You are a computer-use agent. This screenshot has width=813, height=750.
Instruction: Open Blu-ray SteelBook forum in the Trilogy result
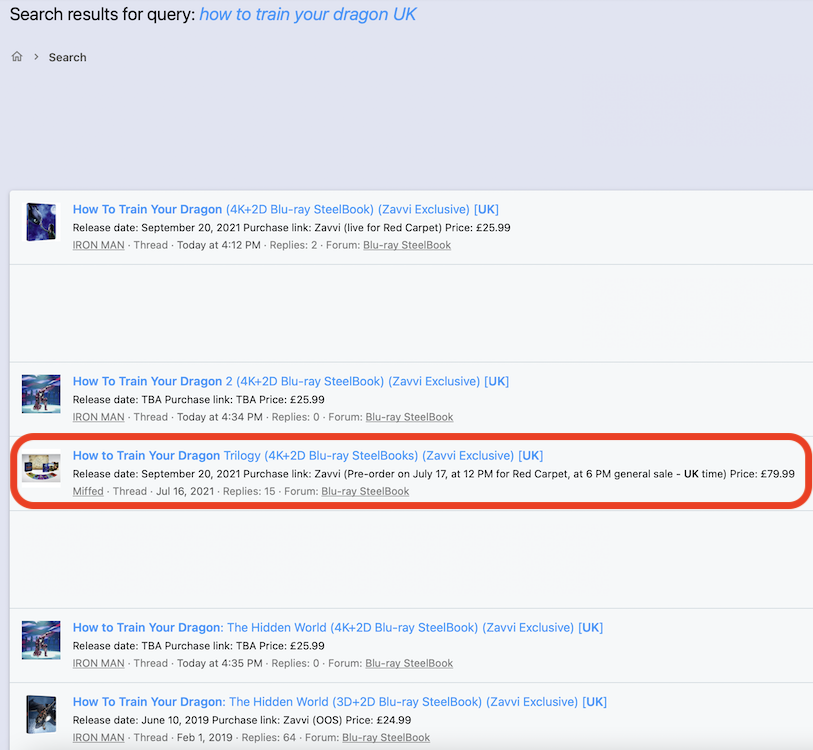[x=365, y=491]
